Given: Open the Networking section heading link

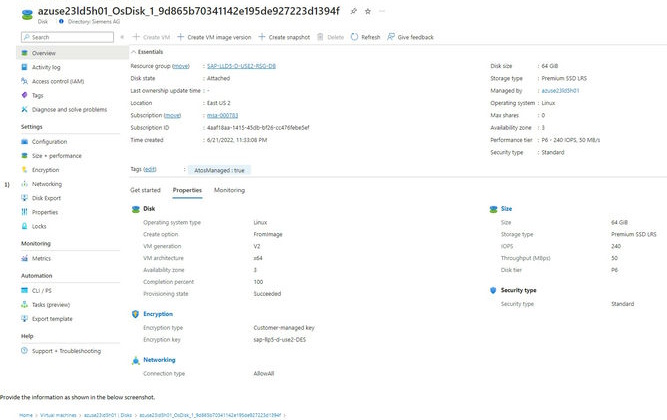Looking at the screenshot, I should [x=159, y=360].
